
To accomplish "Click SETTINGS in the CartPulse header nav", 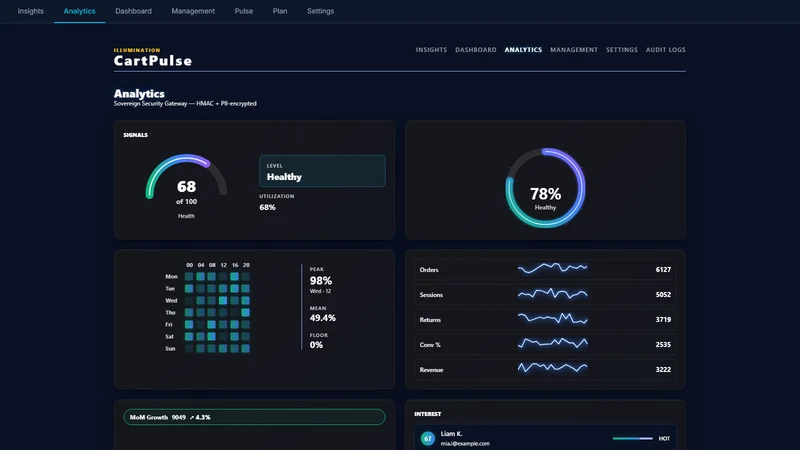I will [622, 50].
